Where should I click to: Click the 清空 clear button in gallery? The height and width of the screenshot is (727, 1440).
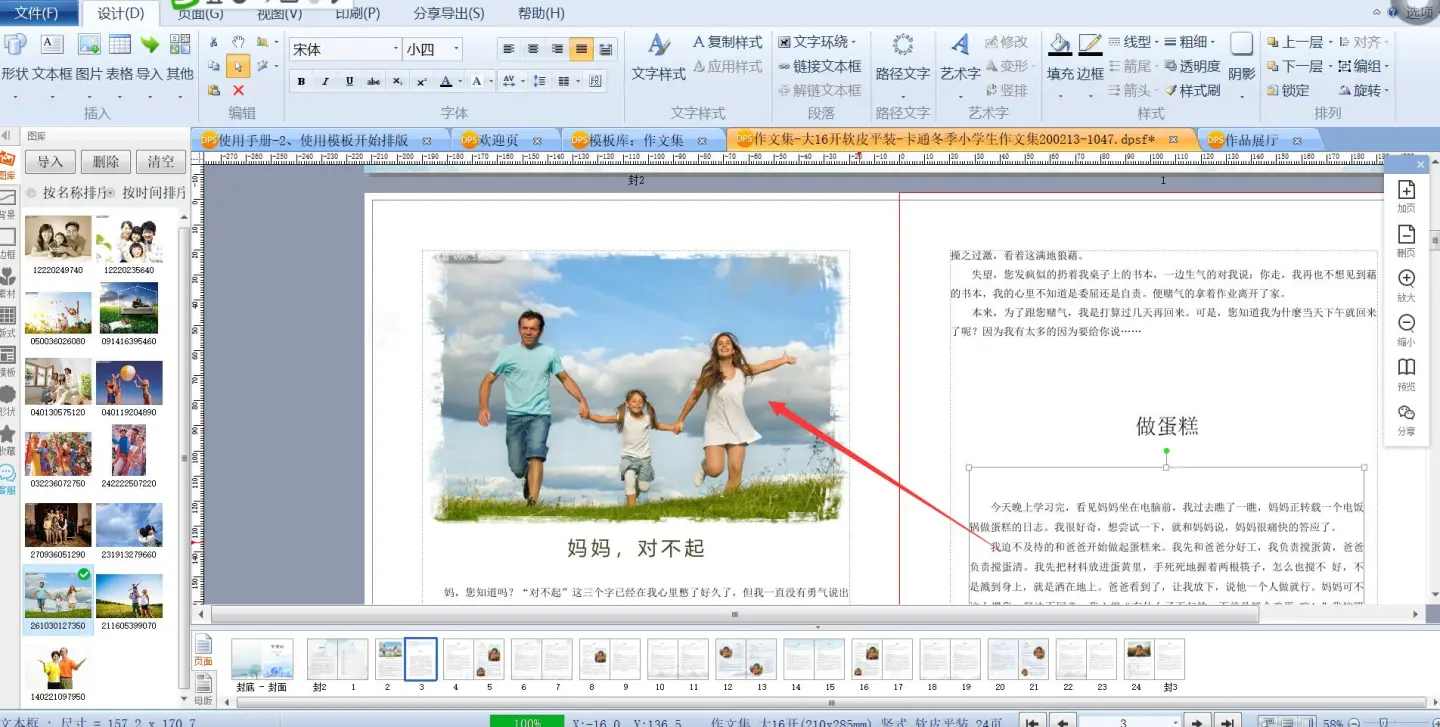[160, 162]
